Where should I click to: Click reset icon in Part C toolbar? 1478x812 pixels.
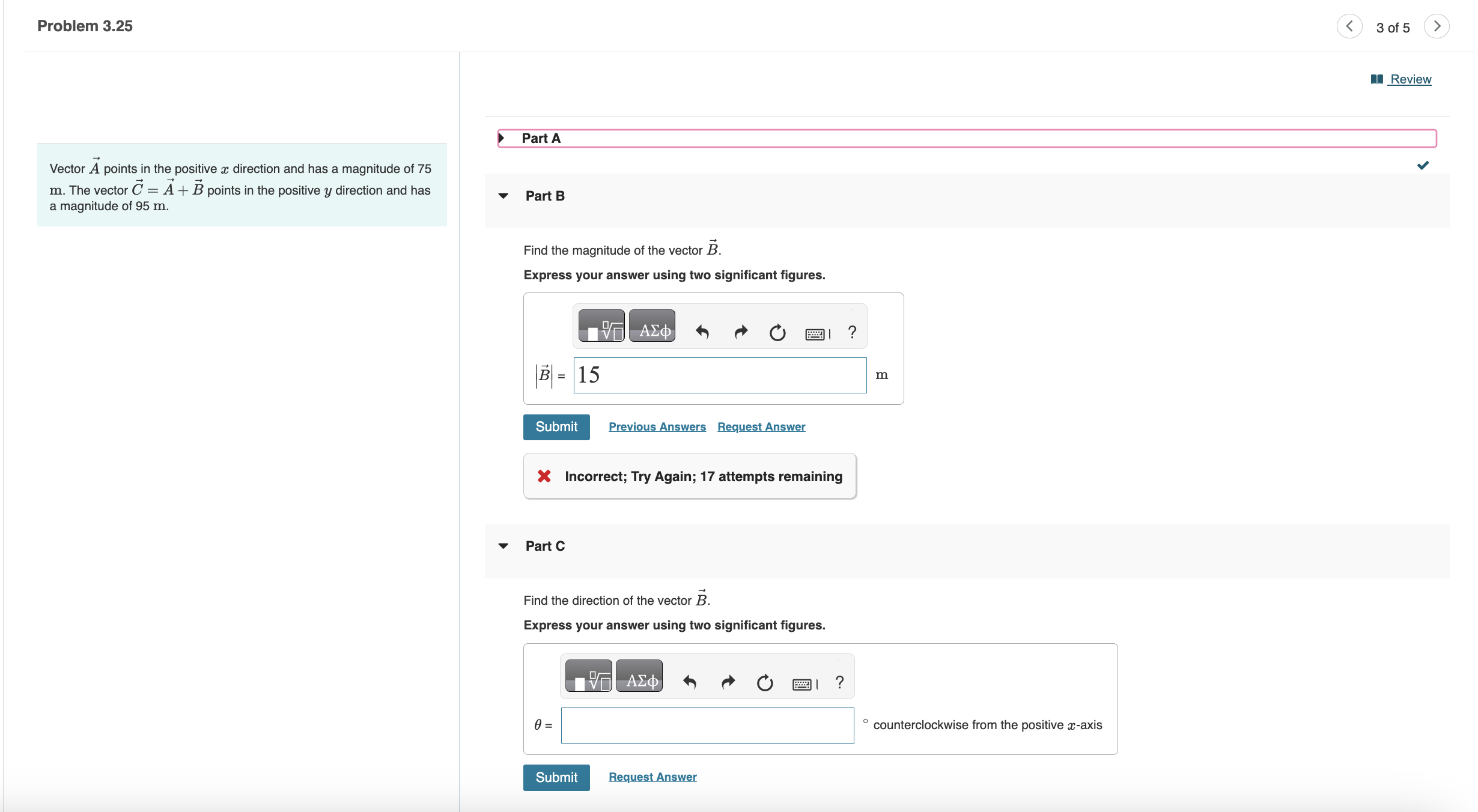click(x=765, y=683)
